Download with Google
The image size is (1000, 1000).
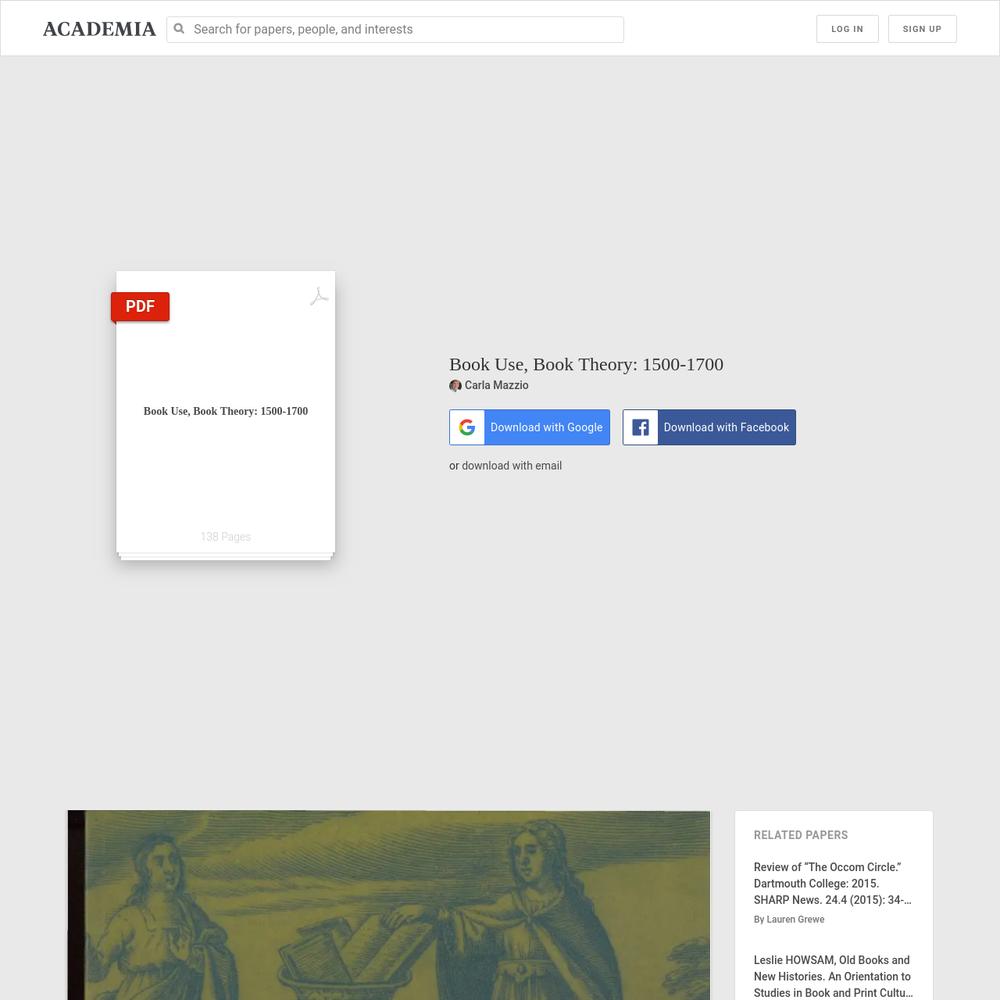[x=529, y=427]
